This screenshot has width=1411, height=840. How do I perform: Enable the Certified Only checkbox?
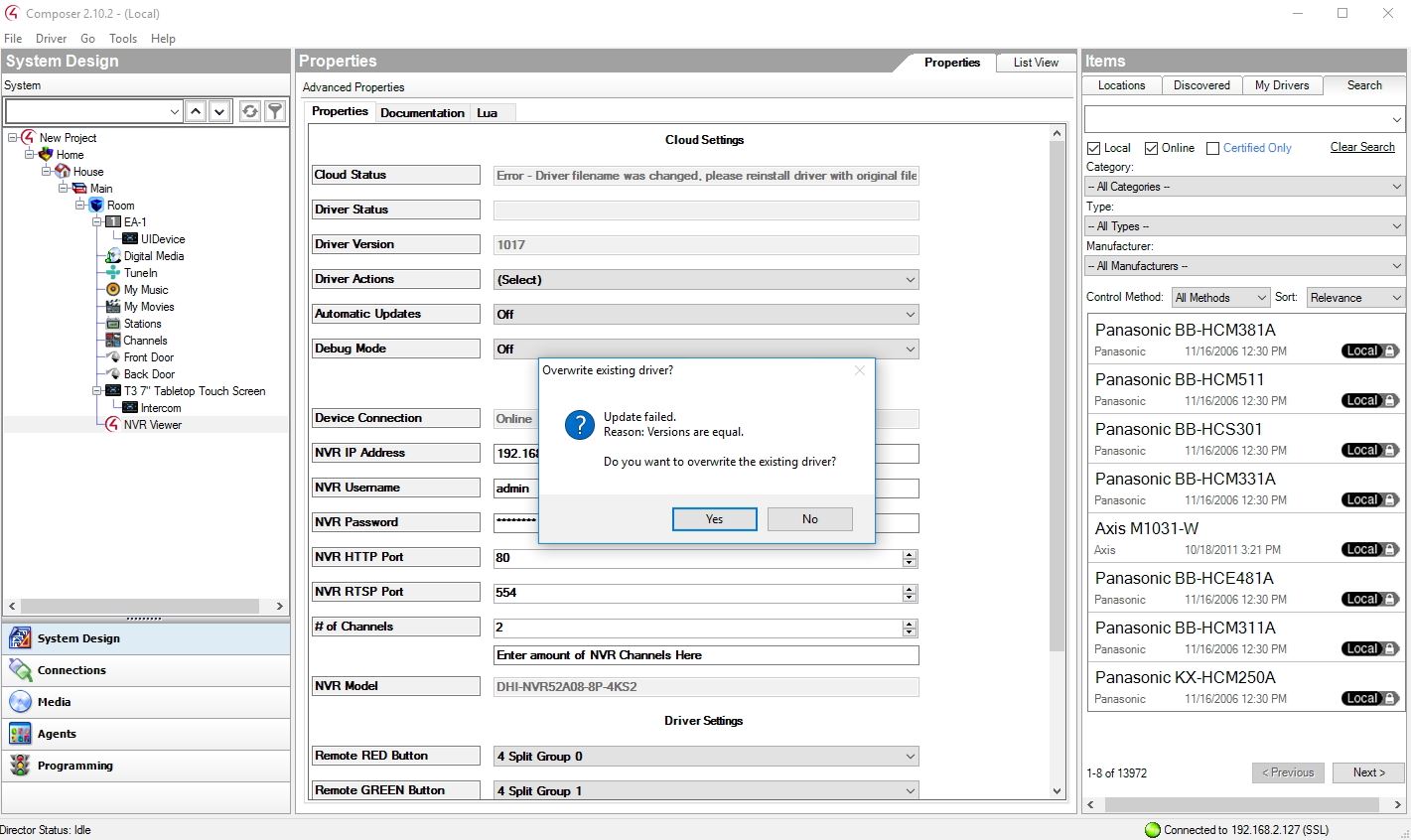(x=1212, y=148)
